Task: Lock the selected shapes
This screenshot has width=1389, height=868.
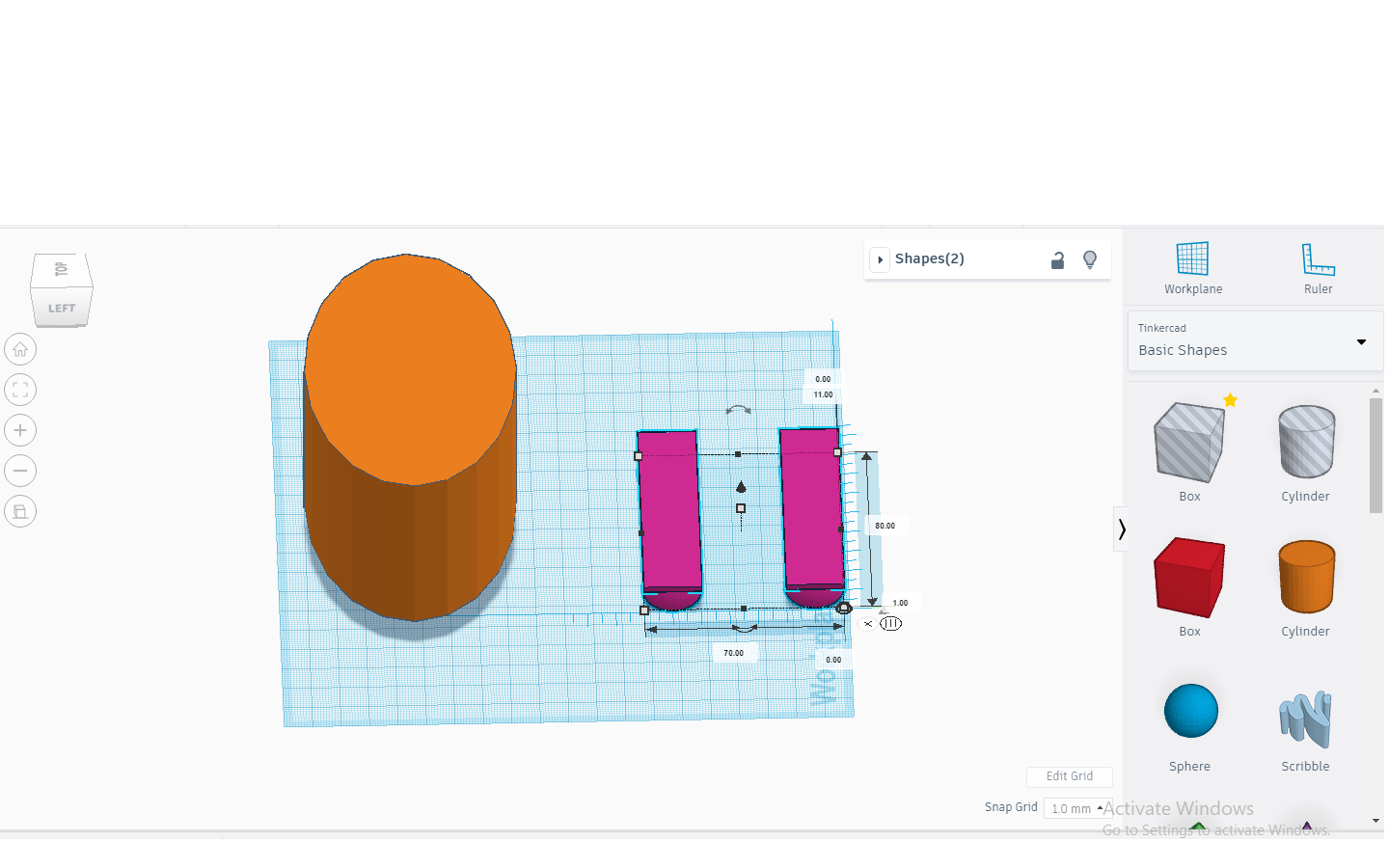Action: click(1057, 259)
